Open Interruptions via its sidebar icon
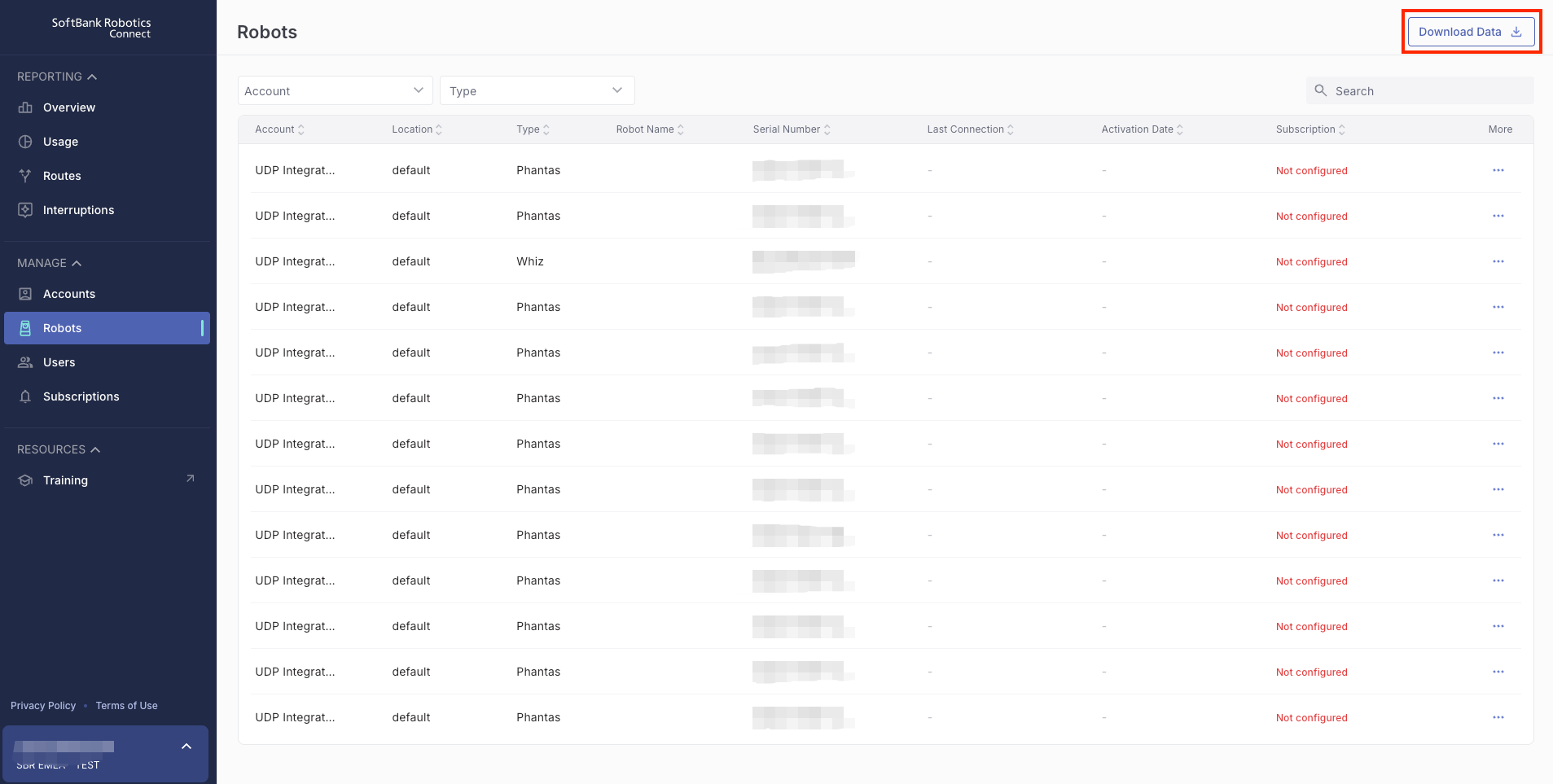 (25, 210)
